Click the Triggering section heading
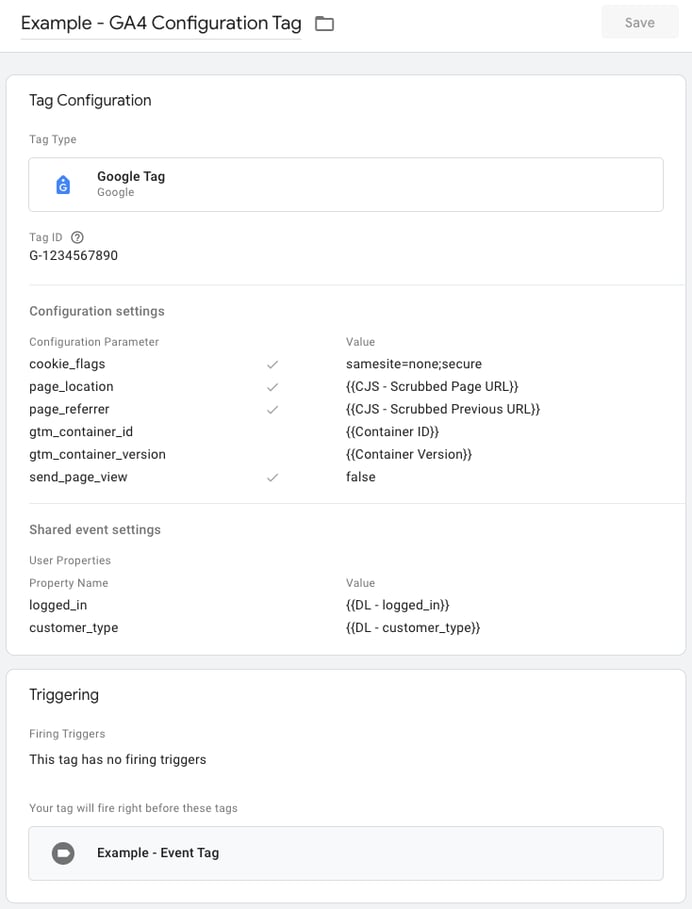The image size is (692, 909). pos(64,695)
